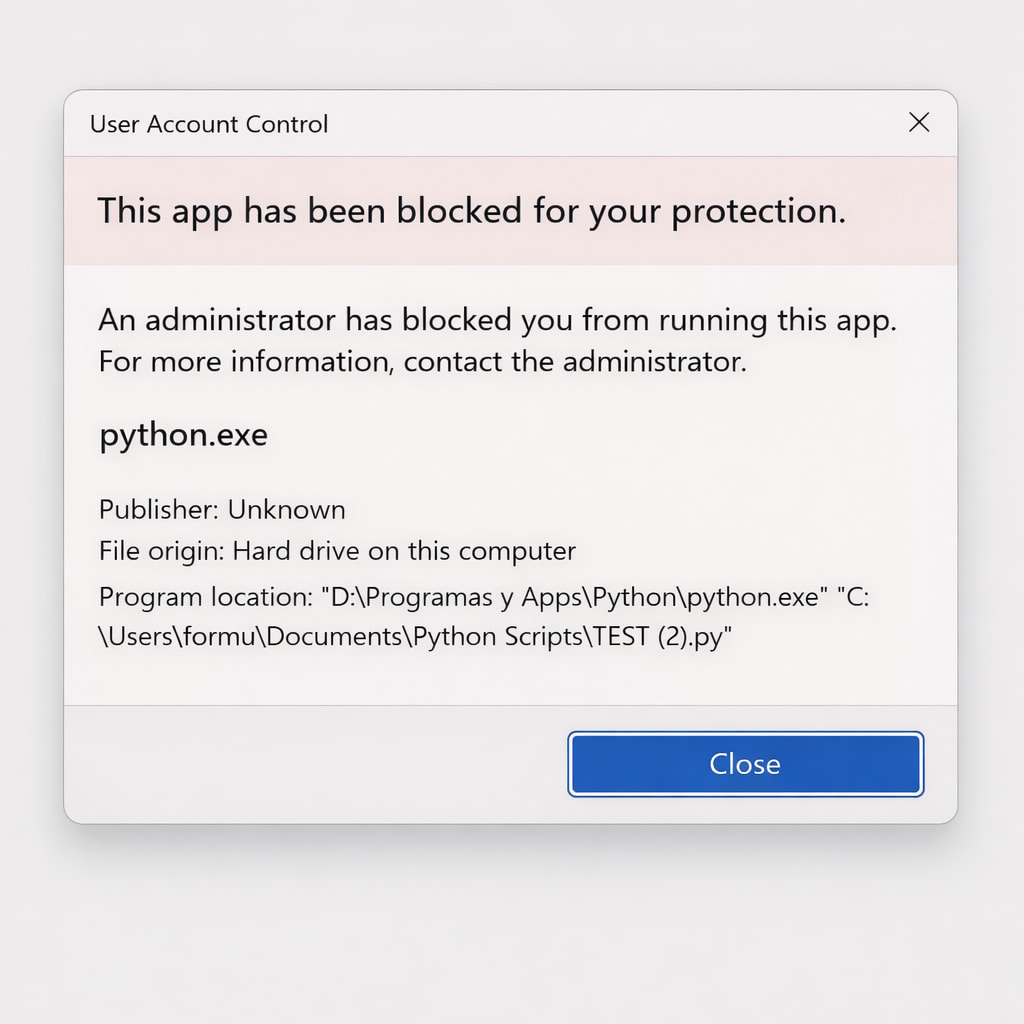Click the empty footer area left of Close
Image resolution: width=1024 pixels, height=1024 pixels.
300,764
